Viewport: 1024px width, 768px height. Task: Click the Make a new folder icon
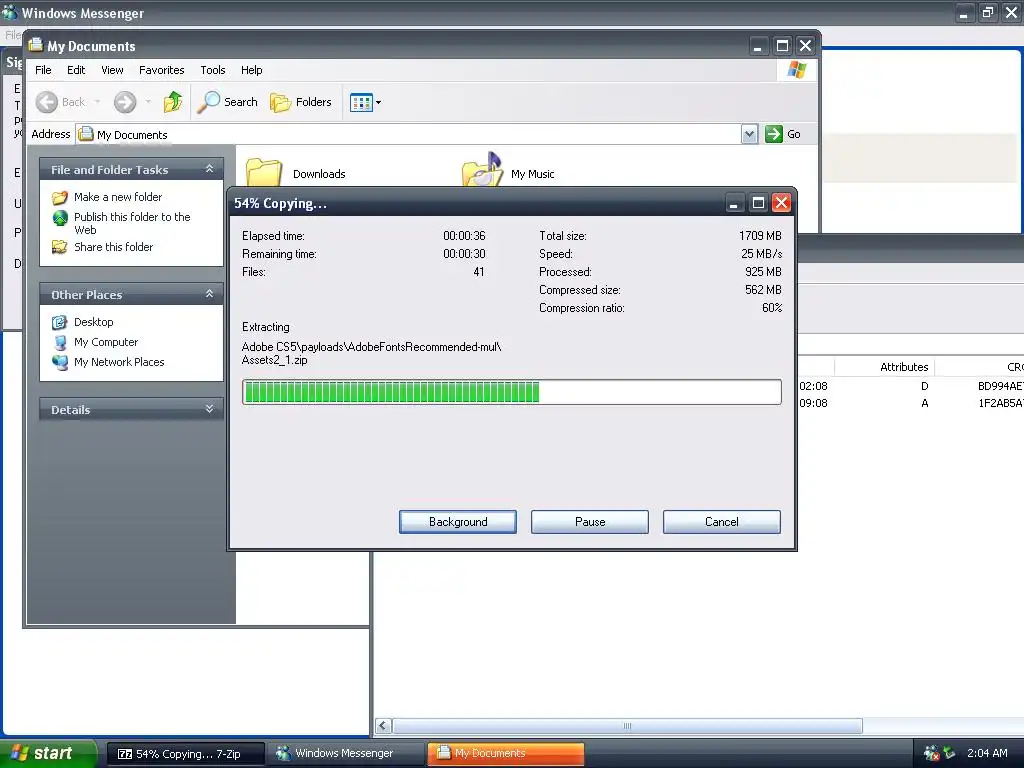59,197
